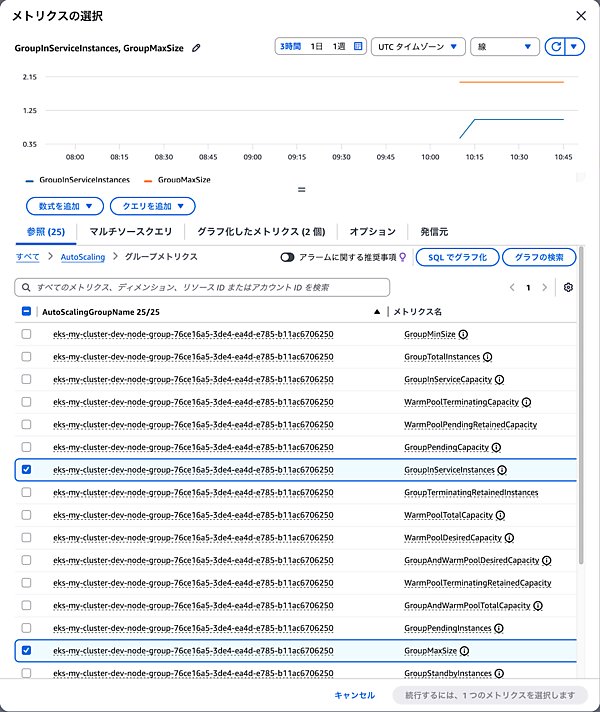Open info icon for WarmPoolTotalCapacity

tap(501, 515)
